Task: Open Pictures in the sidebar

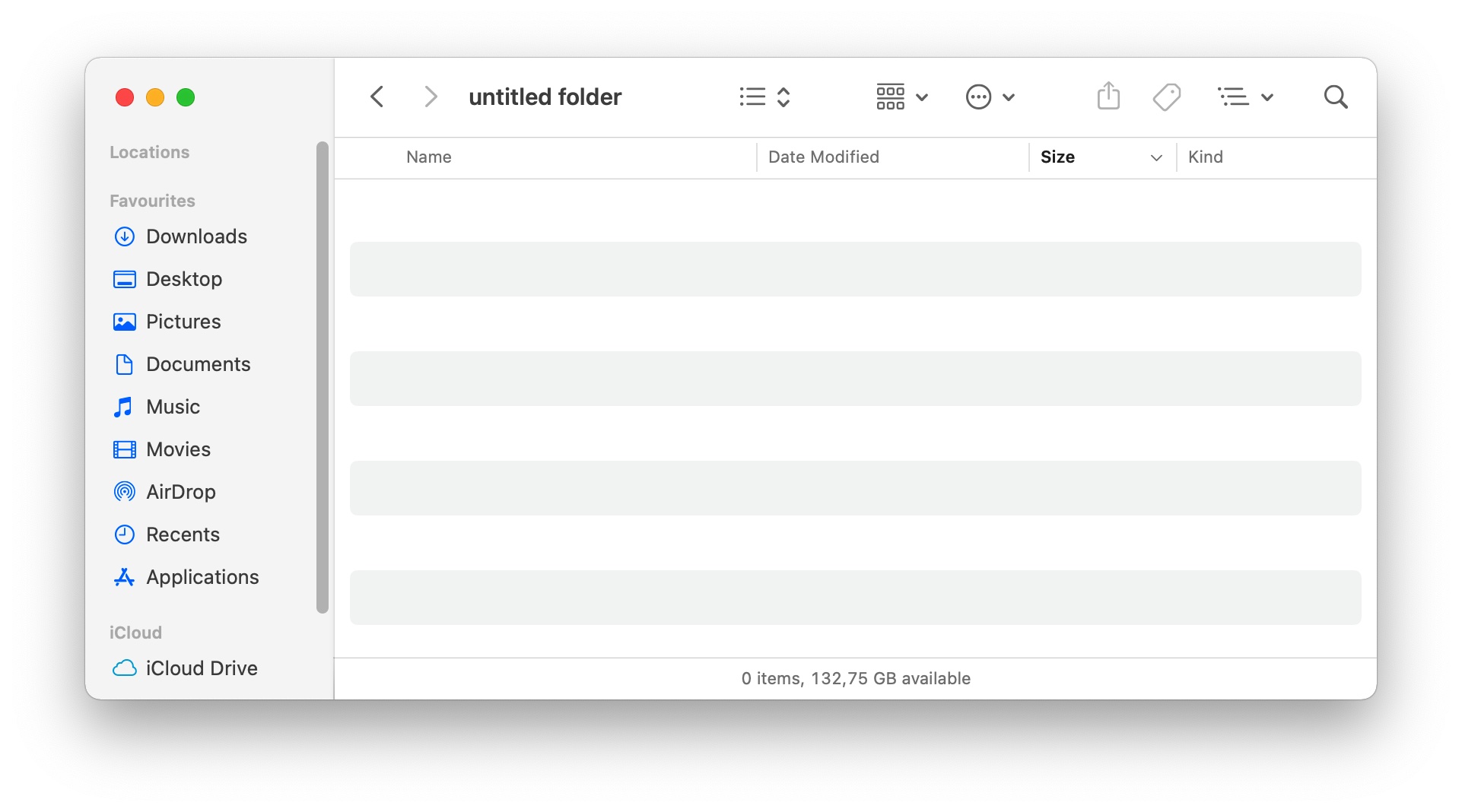Action: pyautogui.click(x=183, y=322)
